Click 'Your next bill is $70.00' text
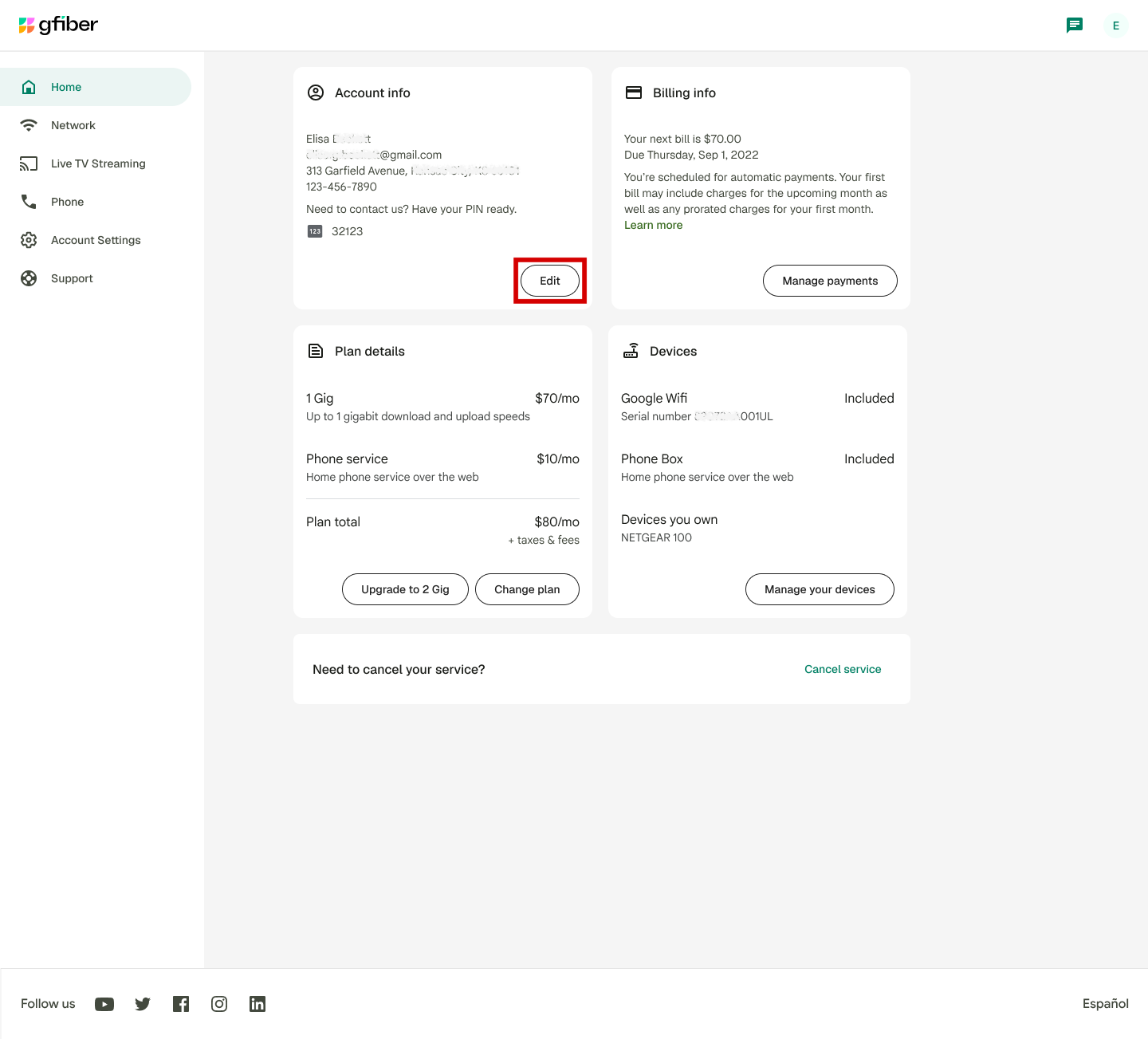This screenshot has height=1039, width=1148. pos(682,139)
